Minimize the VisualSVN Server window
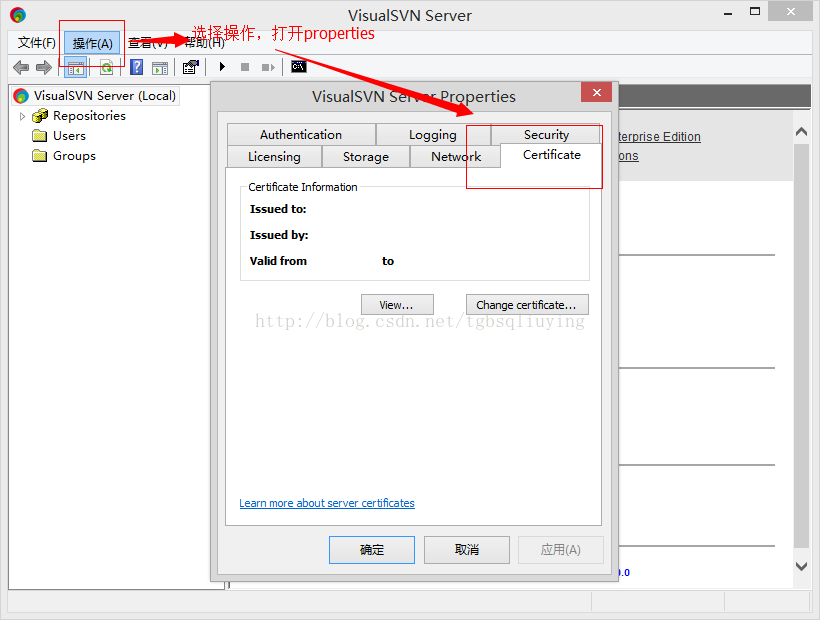This screenshot has width=820, height=620. click(727, 13)
